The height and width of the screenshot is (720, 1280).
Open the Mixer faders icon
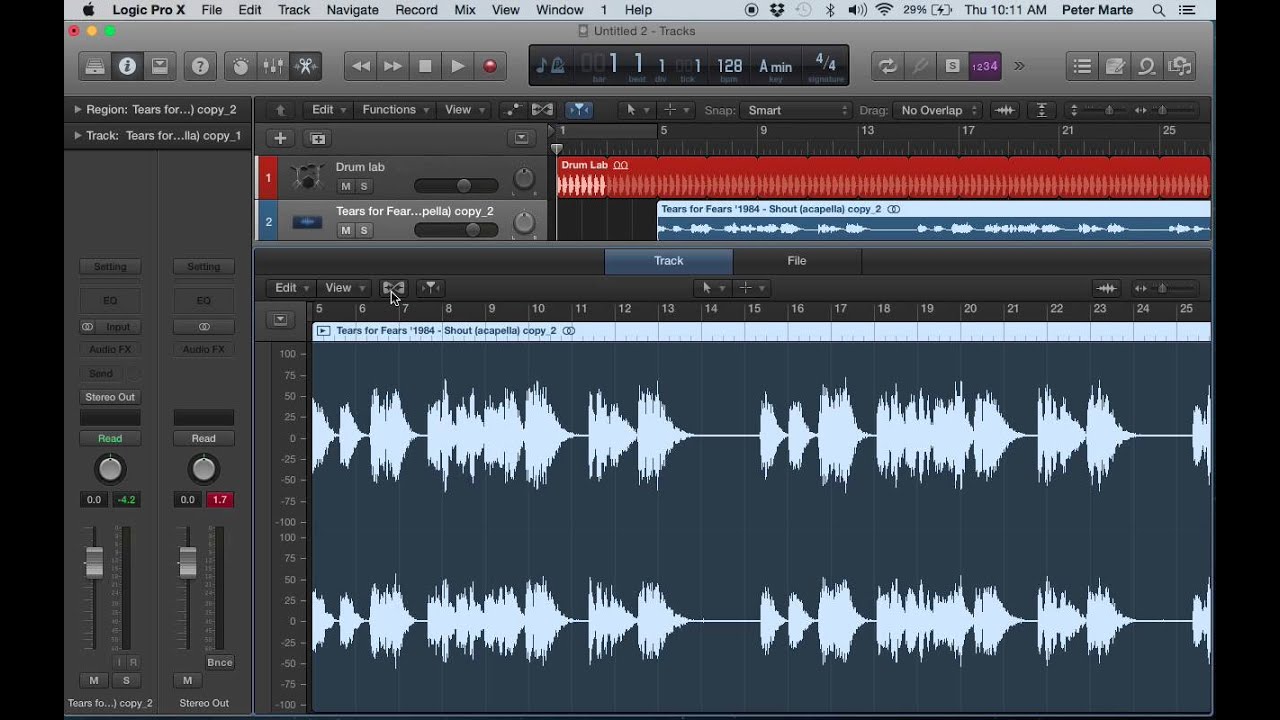point(273,67)
